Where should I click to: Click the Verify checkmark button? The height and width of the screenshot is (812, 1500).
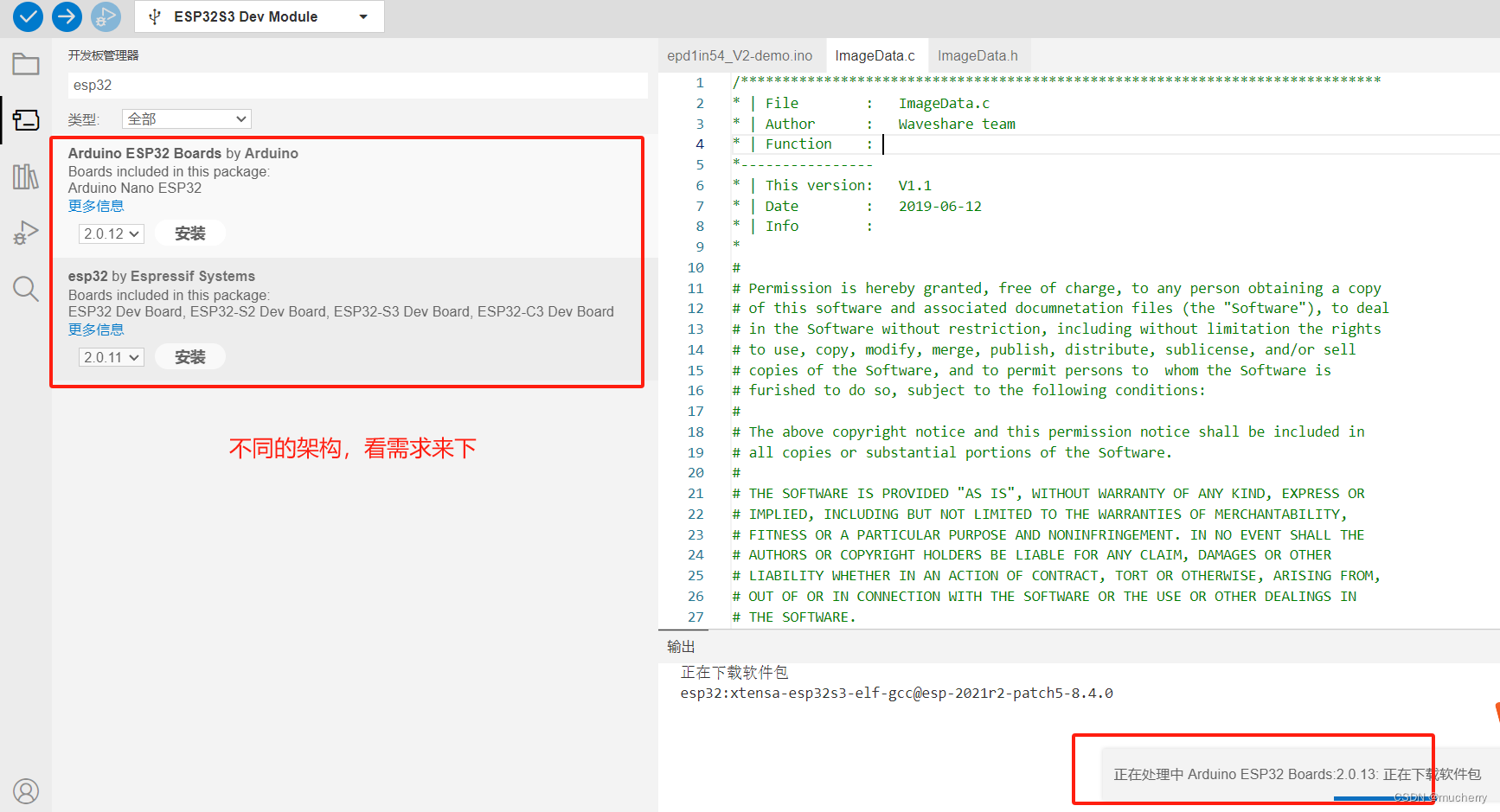28,16
